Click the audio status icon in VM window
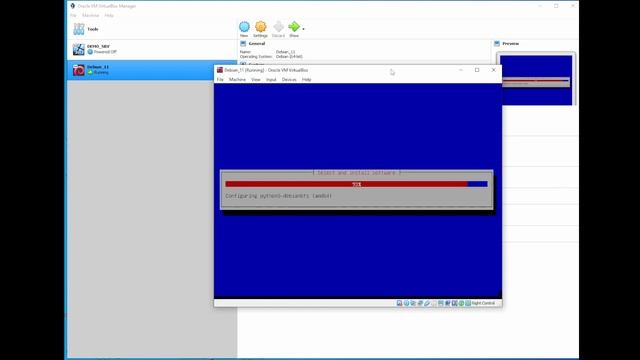Viewport: 640px width, 360px height. pyautogui.click(x=413, y=303)
